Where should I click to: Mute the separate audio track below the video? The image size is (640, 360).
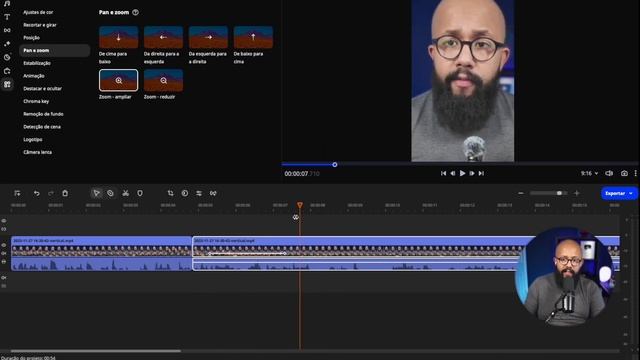coord(4,278)
